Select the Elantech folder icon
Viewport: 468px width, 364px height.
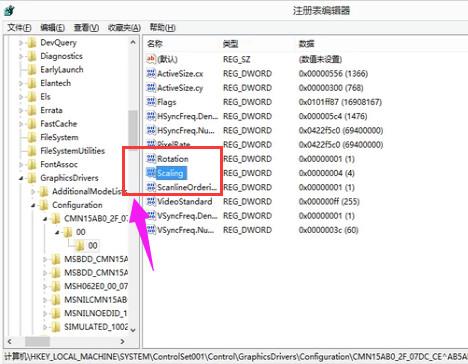coord(32,83)
